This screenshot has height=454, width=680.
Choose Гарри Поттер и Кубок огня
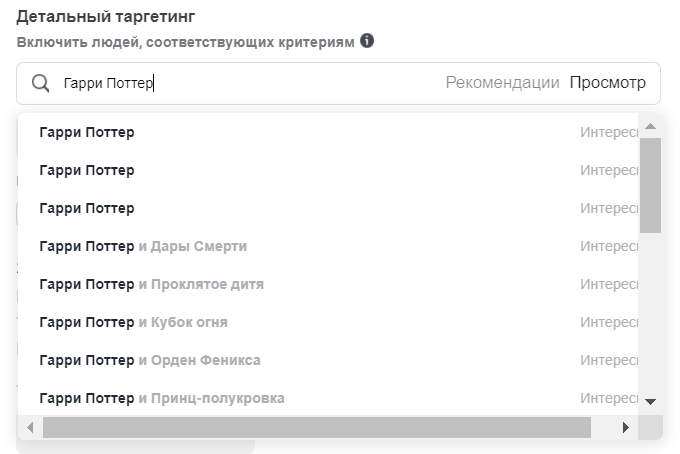(x=327, y=323)
